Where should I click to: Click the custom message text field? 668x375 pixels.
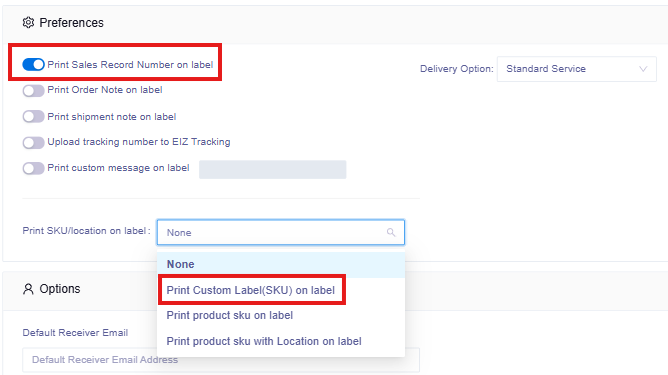click(273, 170)
